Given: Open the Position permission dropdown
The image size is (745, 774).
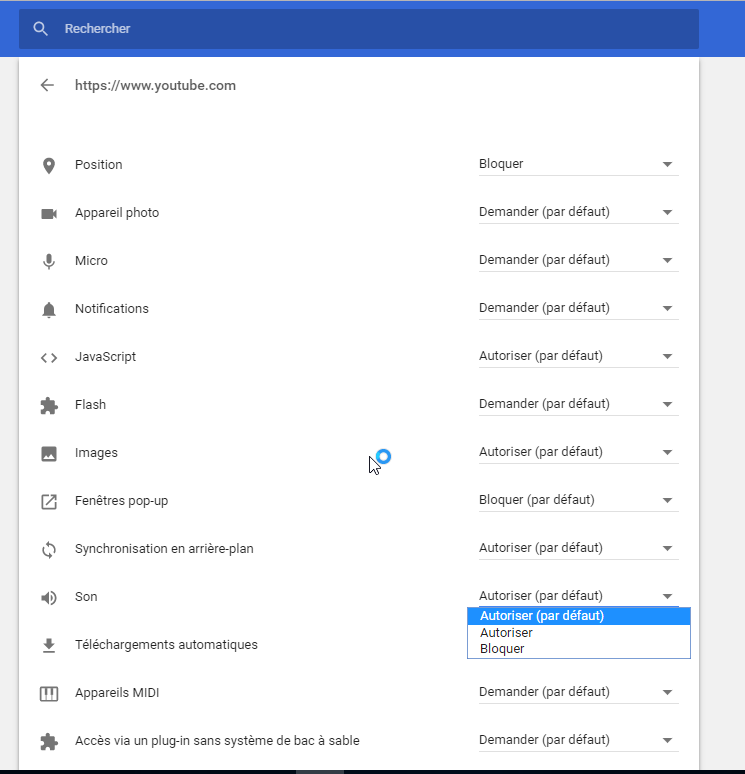Looking at the screenshot, I should click(578, 164).
